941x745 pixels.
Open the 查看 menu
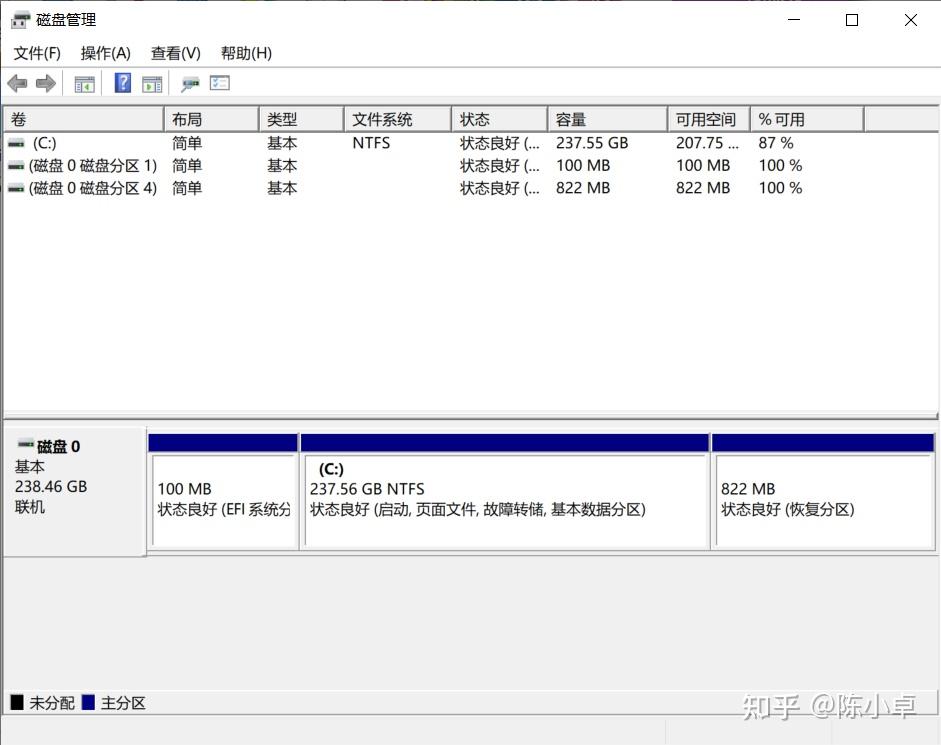pos(175,53)
